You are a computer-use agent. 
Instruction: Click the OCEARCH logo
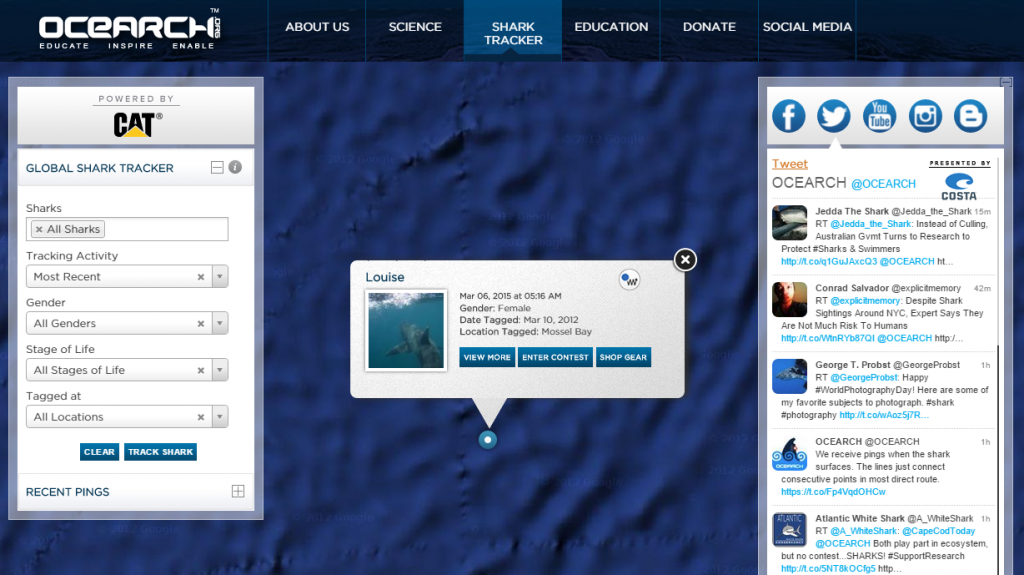(129, 30)
